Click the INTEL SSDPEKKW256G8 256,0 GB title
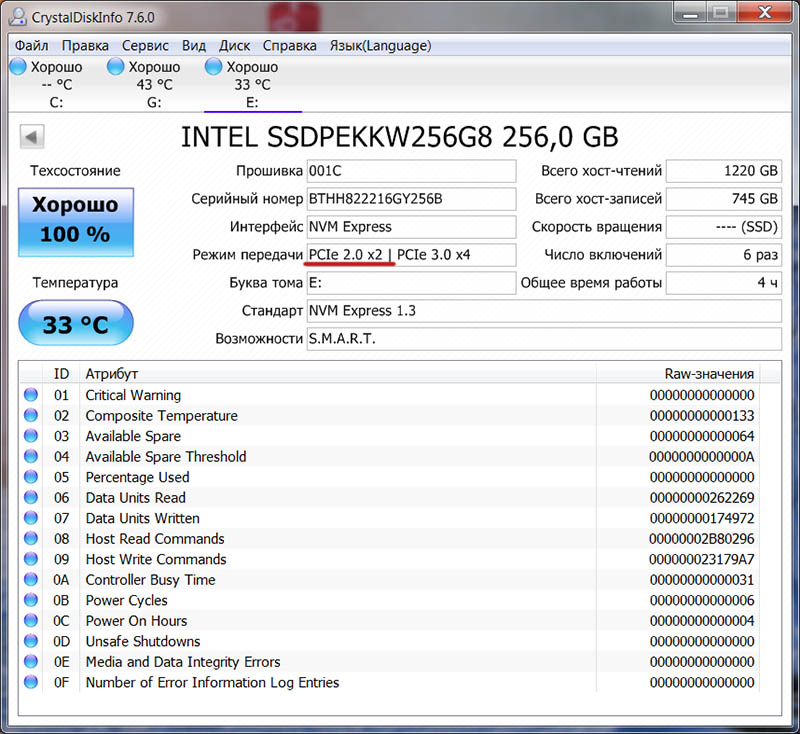 pyautogui.click(x=400, y=137)
